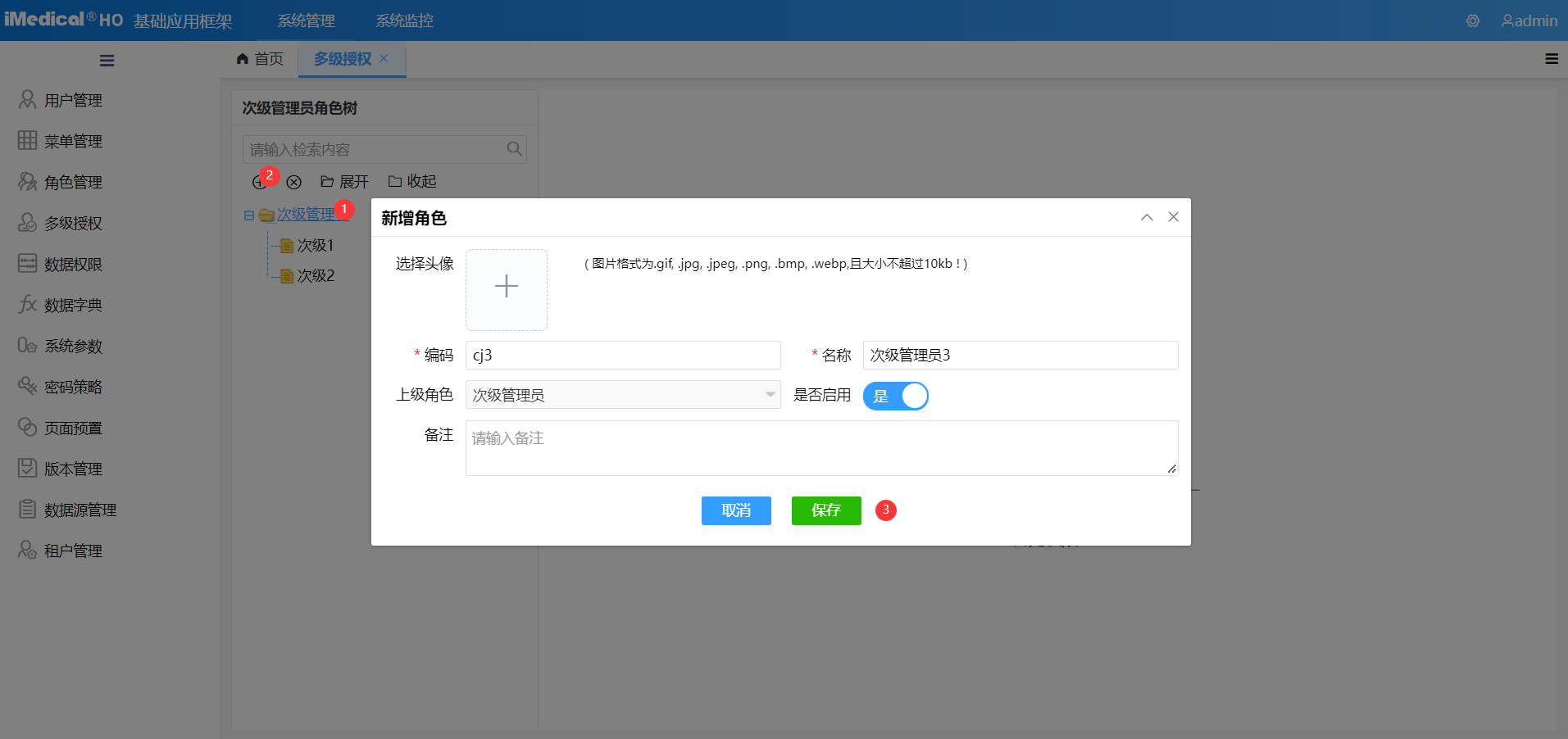Cancel the dialog with 取消
This screenshot has height=739, width=1568.
[735, 510]
